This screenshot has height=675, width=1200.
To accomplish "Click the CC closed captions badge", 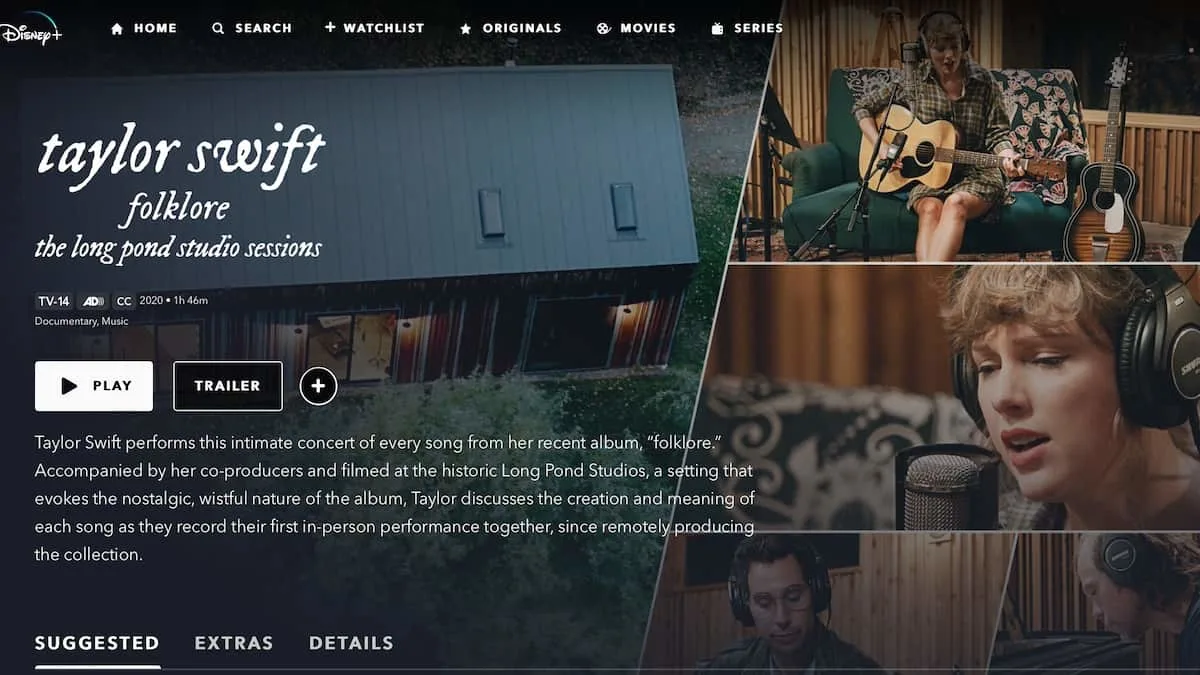I will pos(124,301).
